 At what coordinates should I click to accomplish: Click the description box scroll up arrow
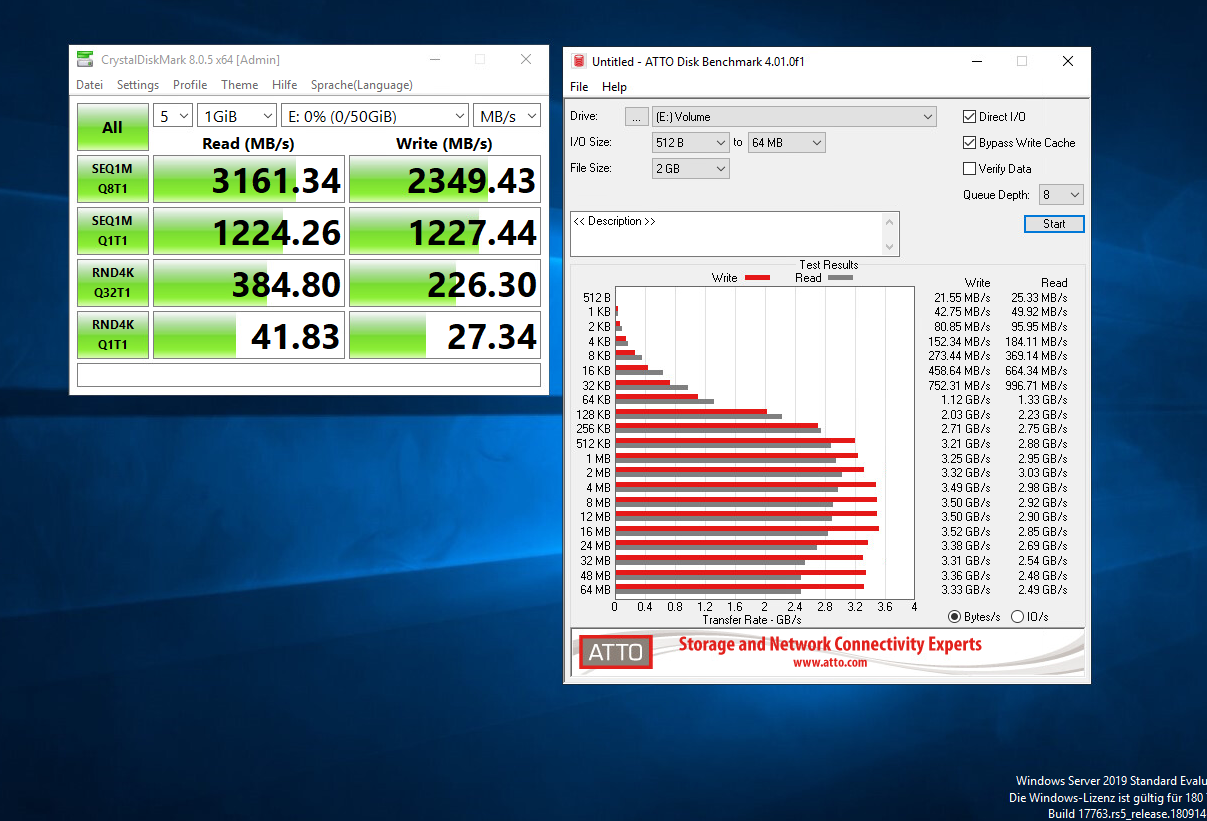891,222
